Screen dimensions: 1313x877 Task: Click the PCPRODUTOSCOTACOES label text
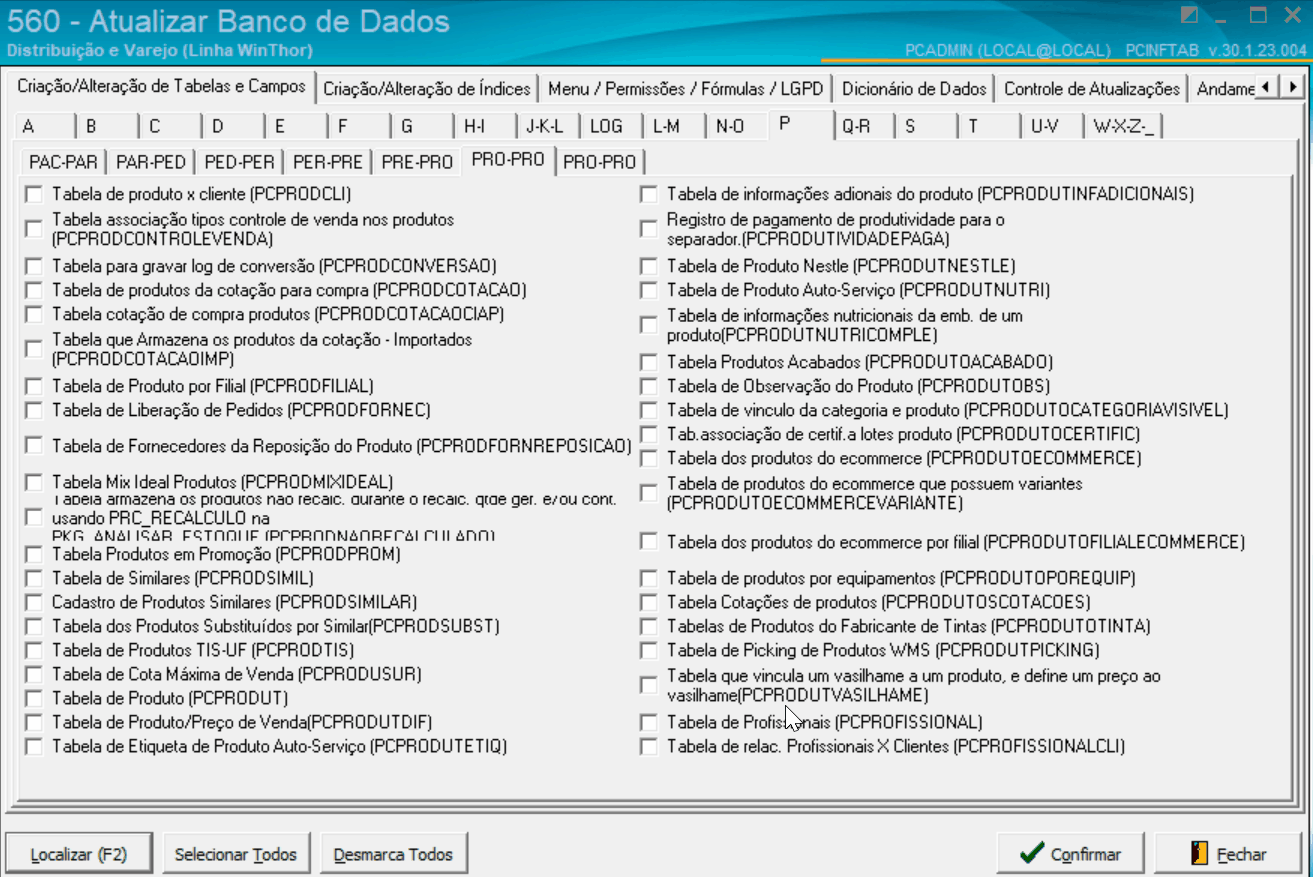(879, 602)
